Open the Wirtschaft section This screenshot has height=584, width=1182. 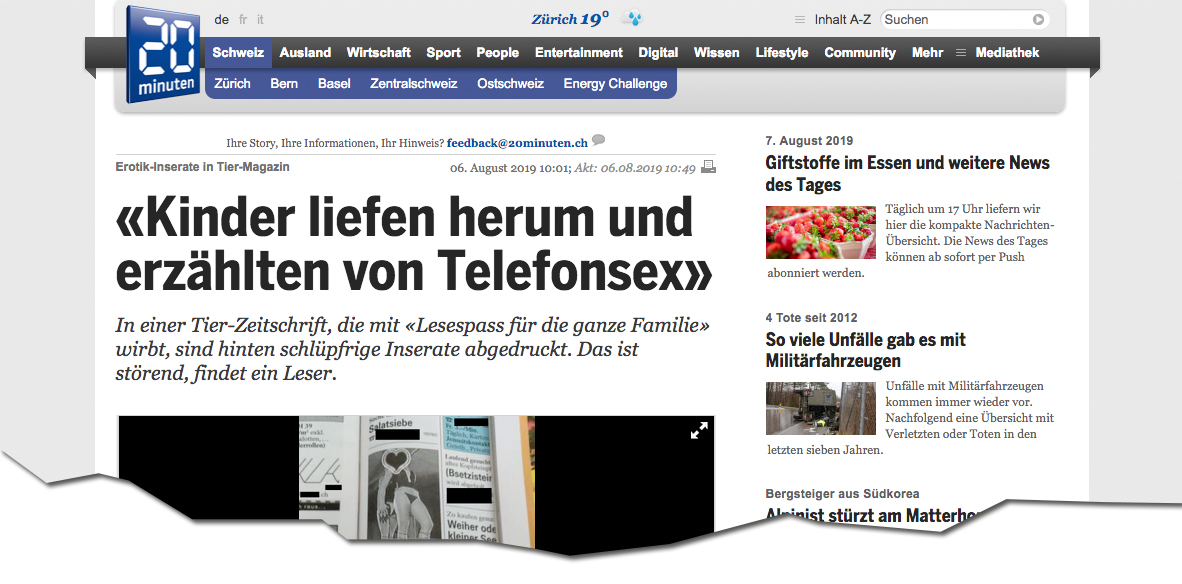click(378, 53)
